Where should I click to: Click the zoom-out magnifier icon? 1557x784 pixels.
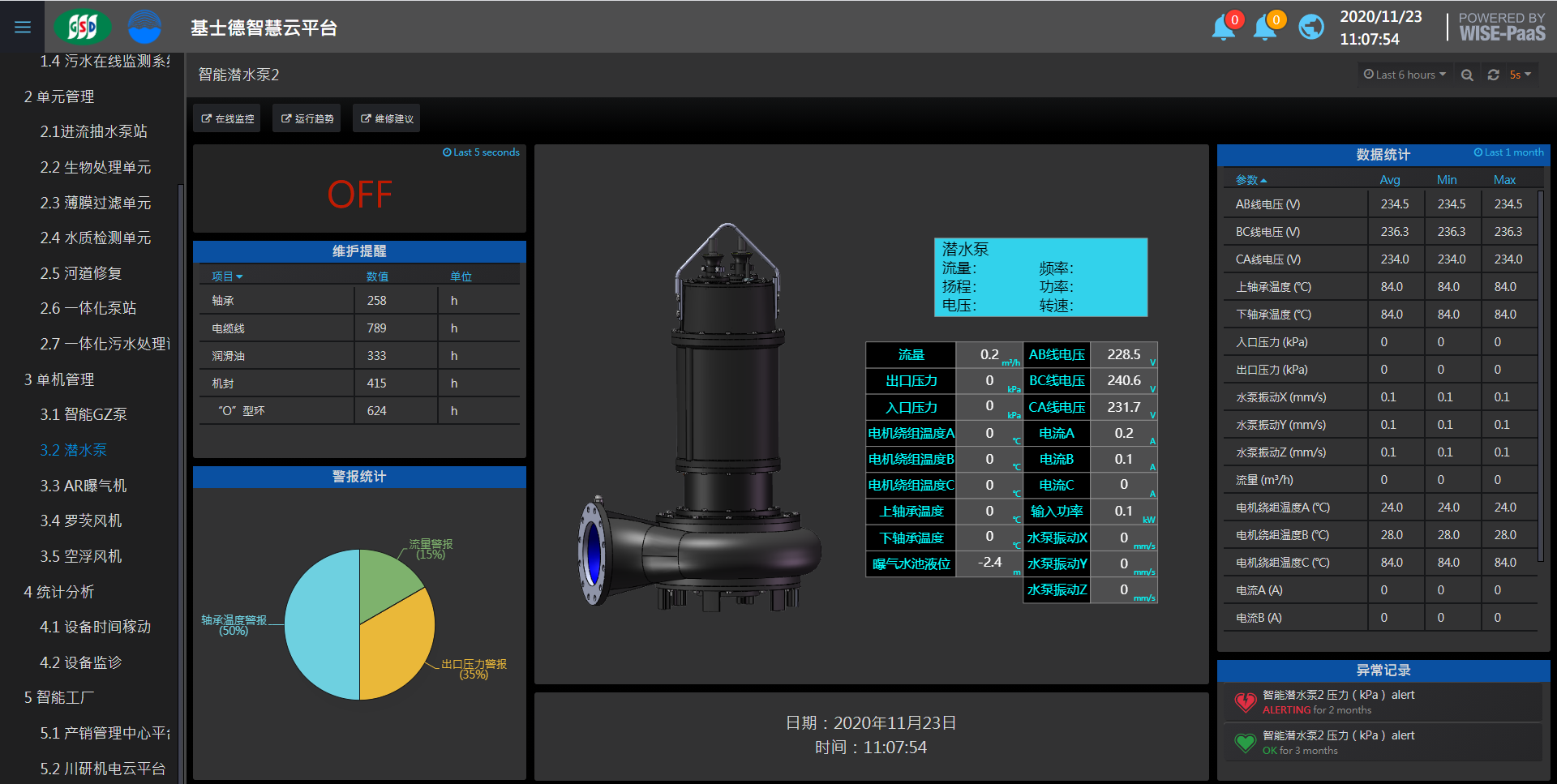[1467, 75]
